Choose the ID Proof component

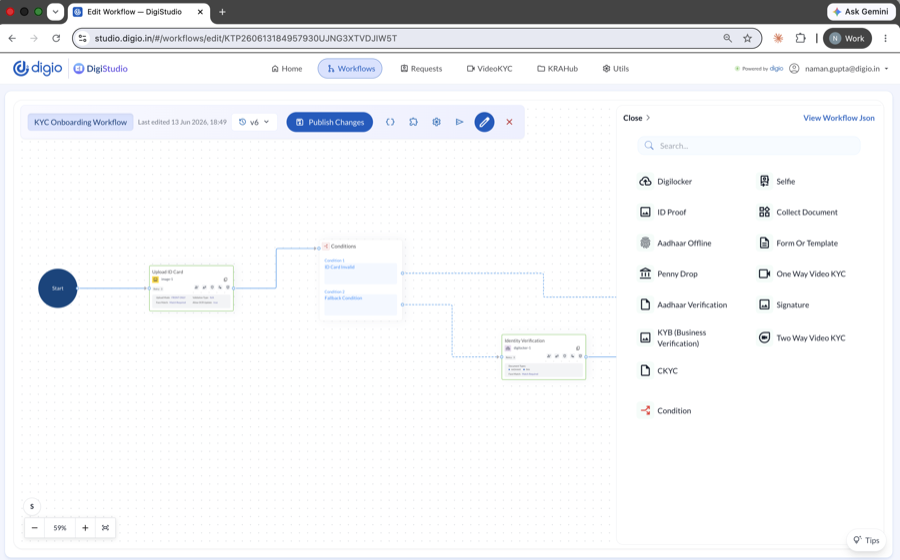[x=662, y=212]
